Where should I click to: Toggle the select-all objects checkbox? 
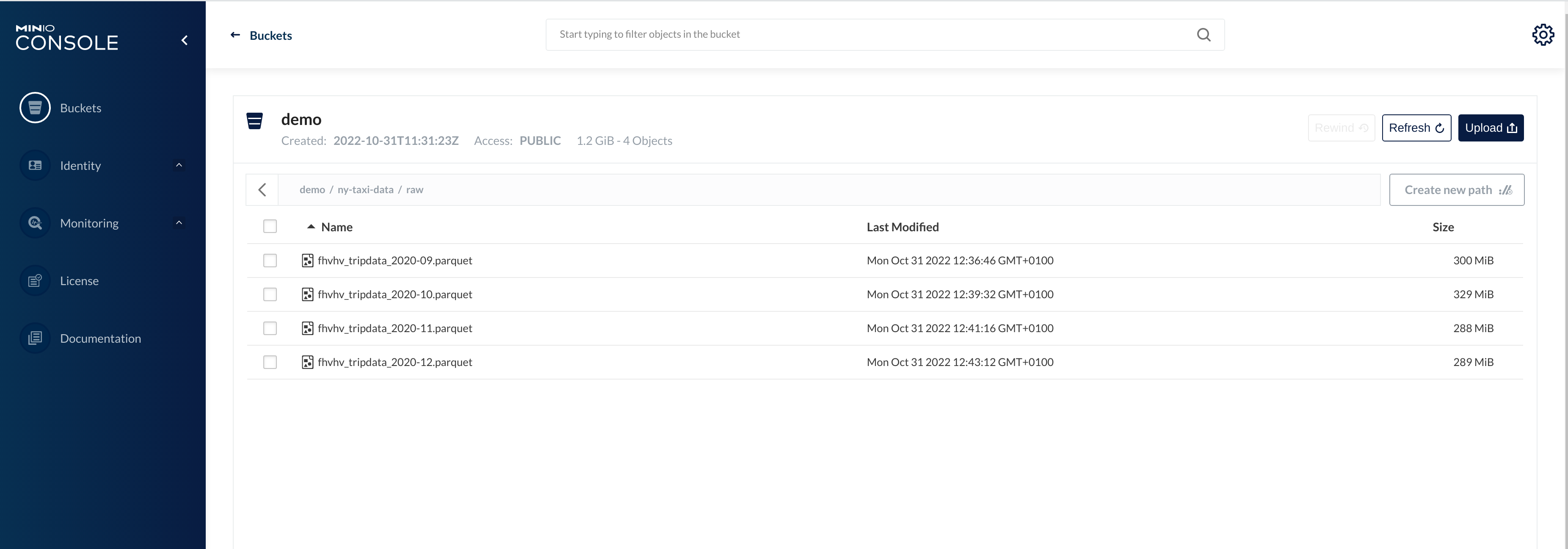270,227
